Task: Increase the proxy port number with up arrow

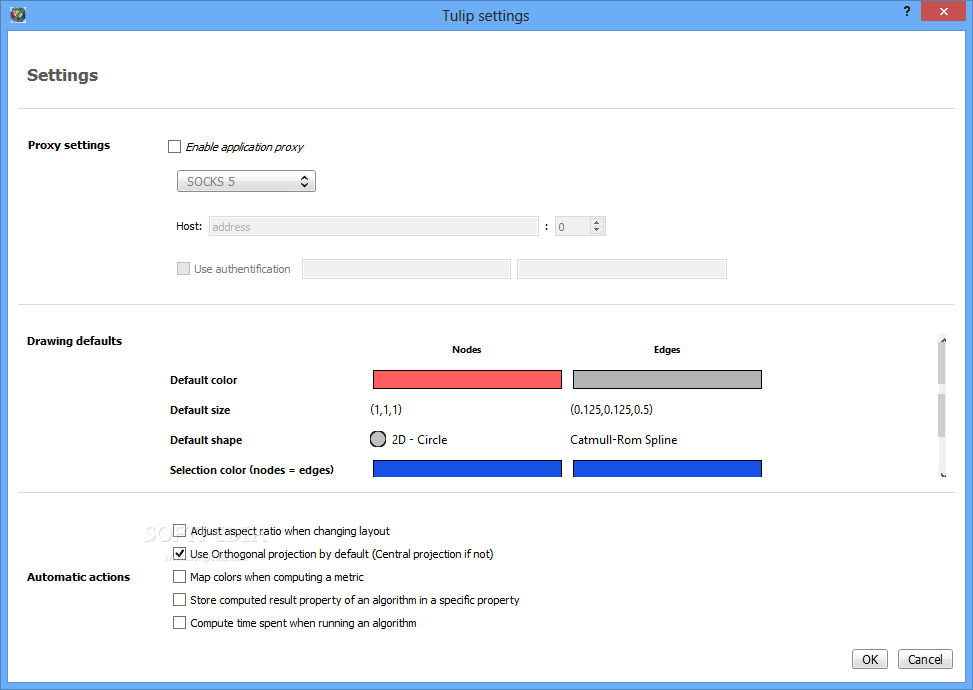Action: [596, 222]
